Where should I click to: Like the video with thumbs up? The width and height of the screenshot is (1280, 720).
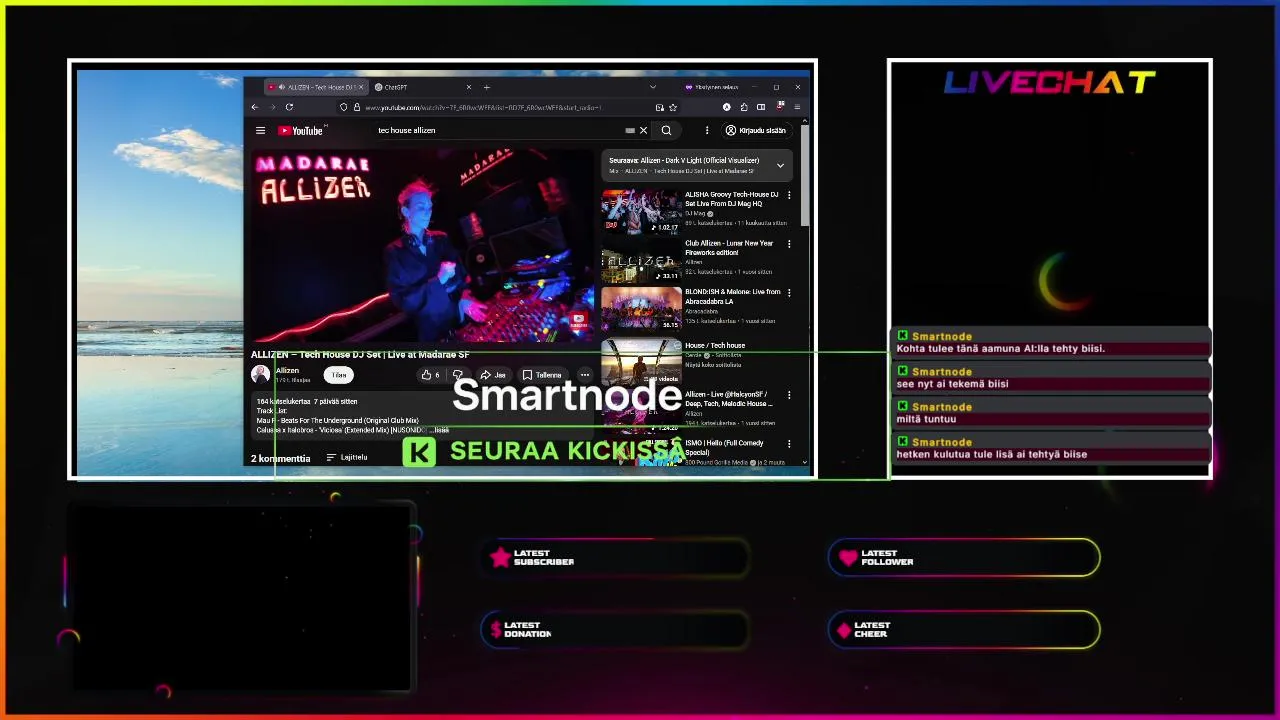(430, 375)
